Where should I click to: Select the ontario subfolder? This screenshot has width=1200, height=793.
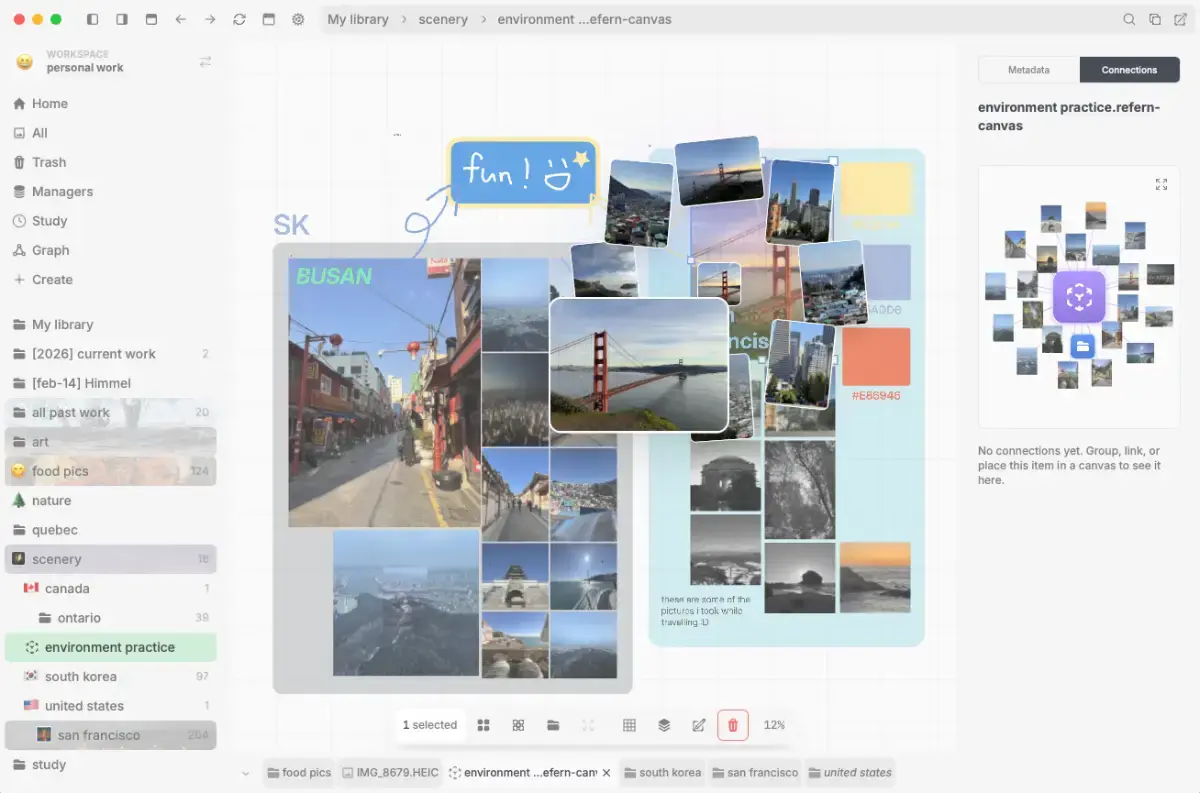[110, 618]
